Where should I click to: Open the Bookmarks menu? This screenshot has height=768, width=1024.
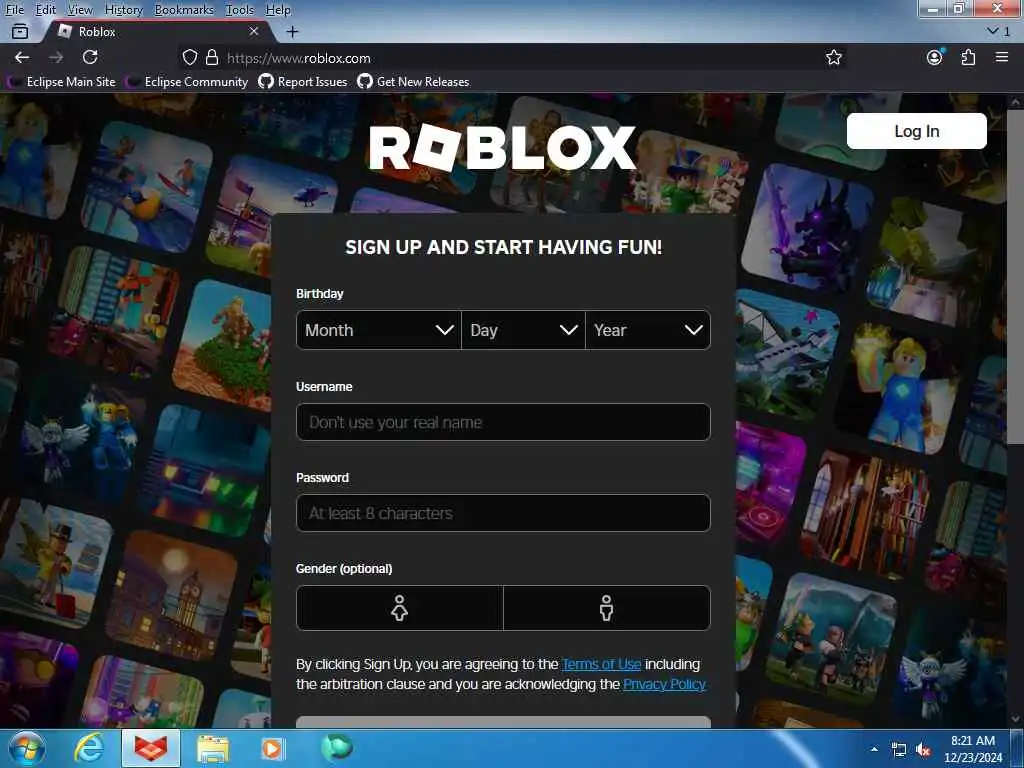[184, 10]
